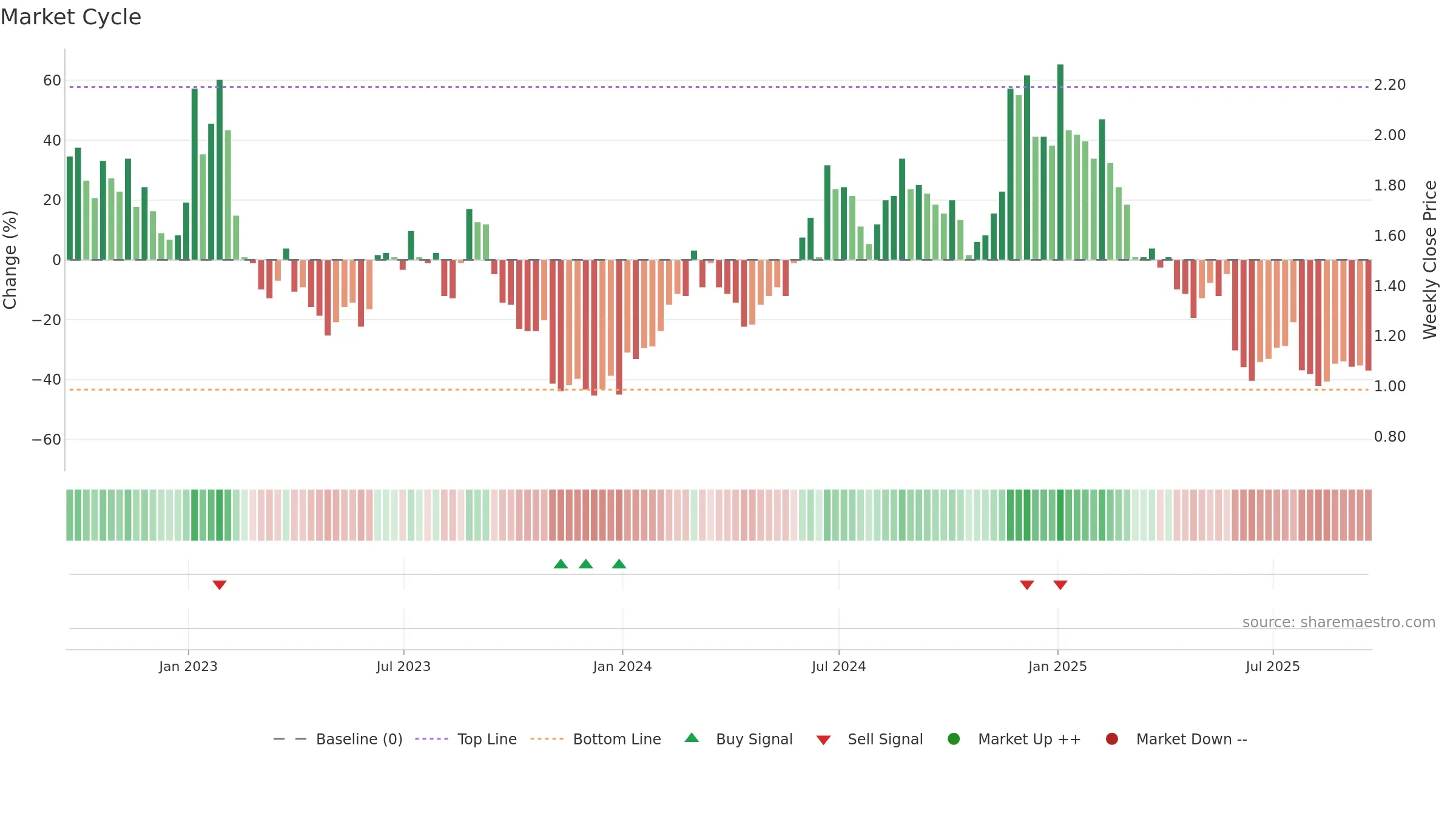Click the Buy Signal legend label
The width and height of the screenshot is (1456, 819).
tap(754, 739)
